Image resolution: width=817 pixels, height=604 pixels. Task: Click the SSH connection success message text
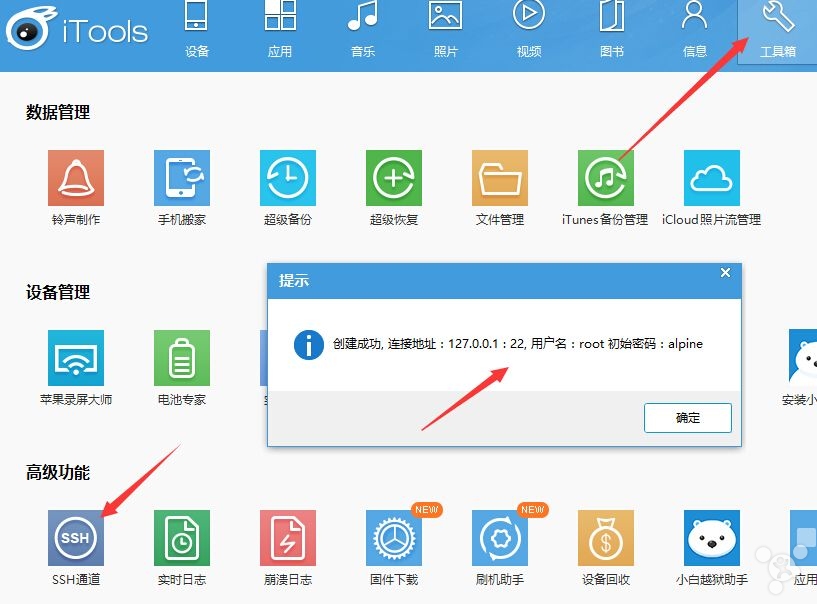pyautogui.click(x=518, y=344)
